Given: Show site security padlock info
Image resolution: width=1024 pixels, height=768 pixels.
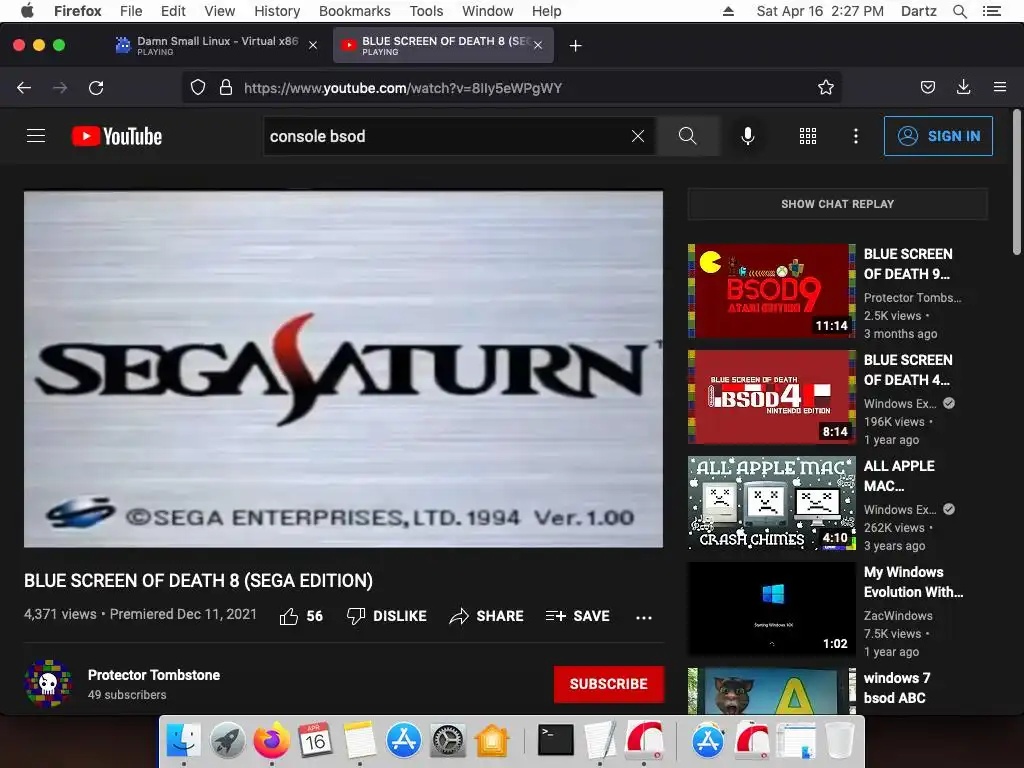Looking at the screenshot, I should (226, 88).
